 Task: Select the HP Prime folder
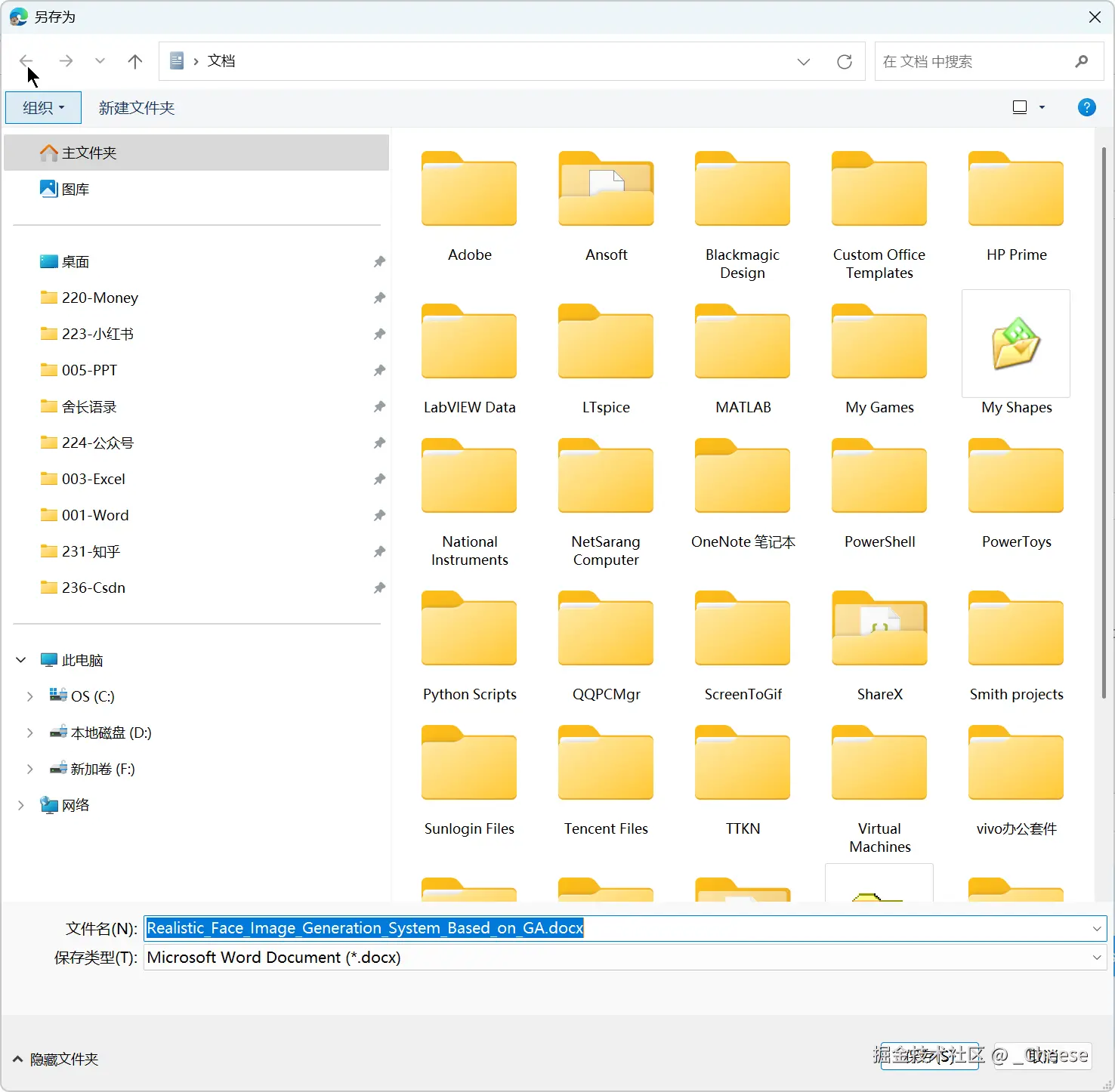(x=1016, y=206)
